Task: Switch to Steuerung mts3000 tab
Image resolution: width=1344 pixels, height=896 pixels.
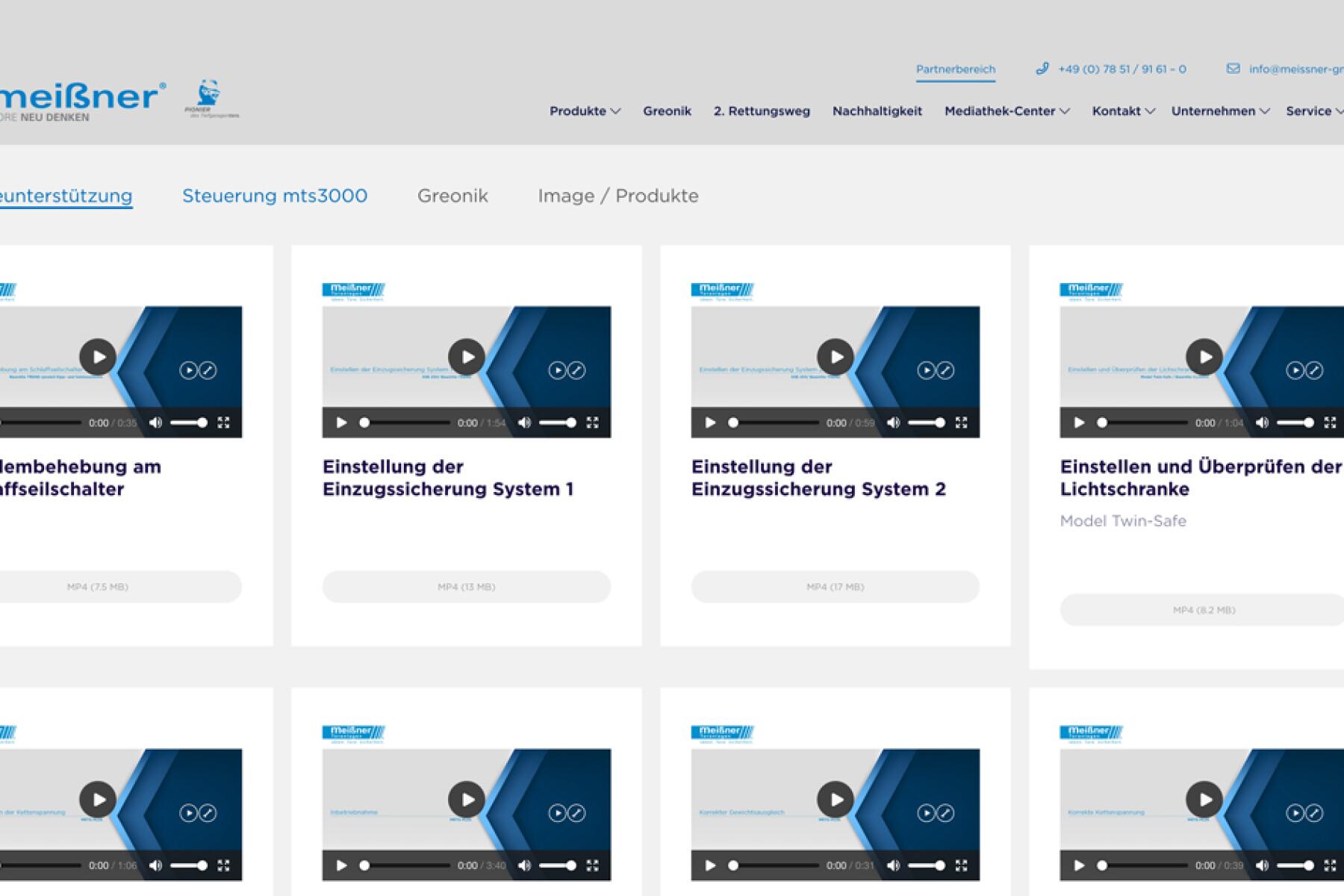Action: 275,196
